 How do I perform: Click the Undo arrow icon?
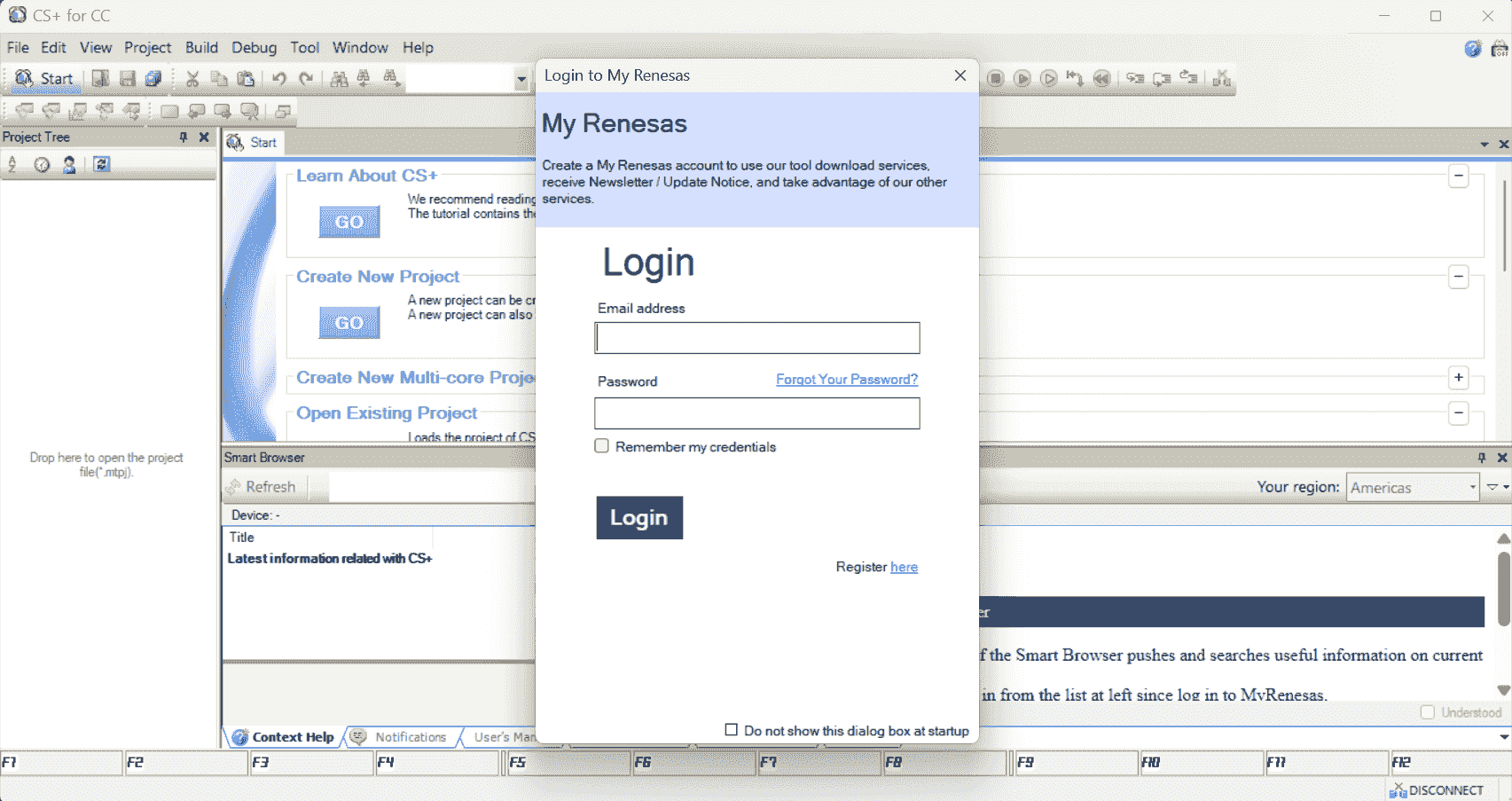[x=278, y=79]
